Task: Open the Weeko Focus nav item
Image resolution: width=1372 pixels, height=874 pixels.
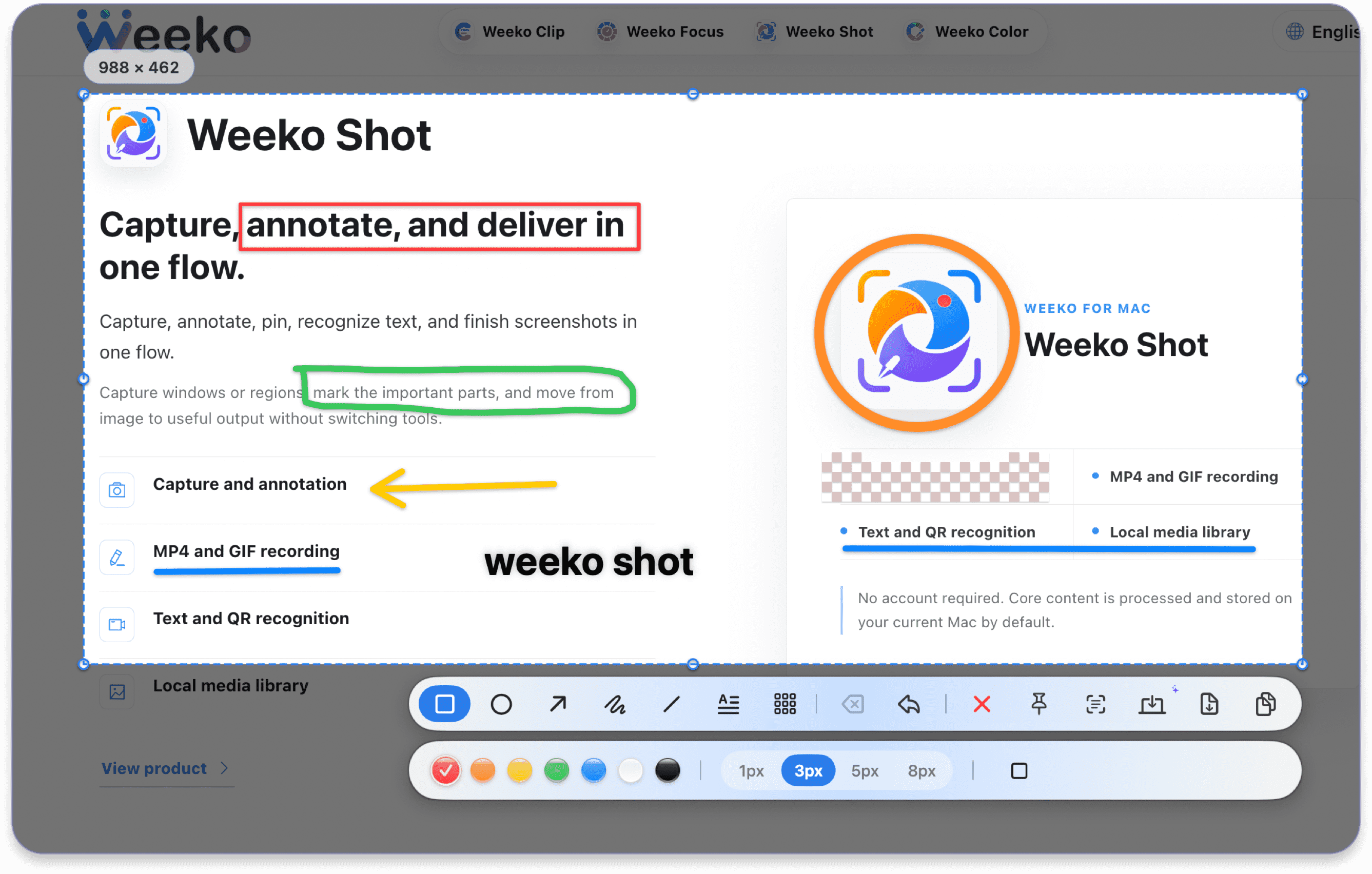Action: [x=660, y=32]
